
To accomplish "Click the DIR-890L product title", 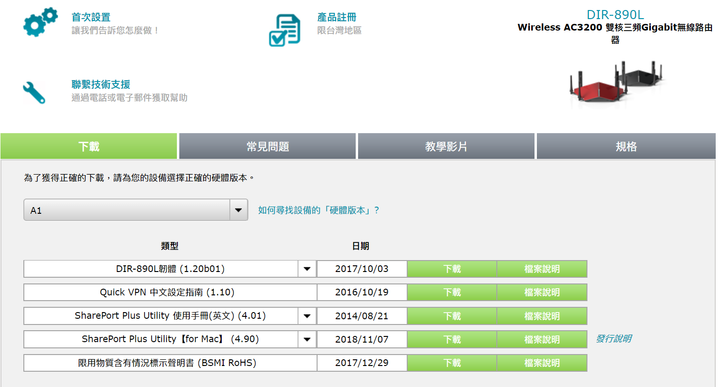I will [615, 15].
